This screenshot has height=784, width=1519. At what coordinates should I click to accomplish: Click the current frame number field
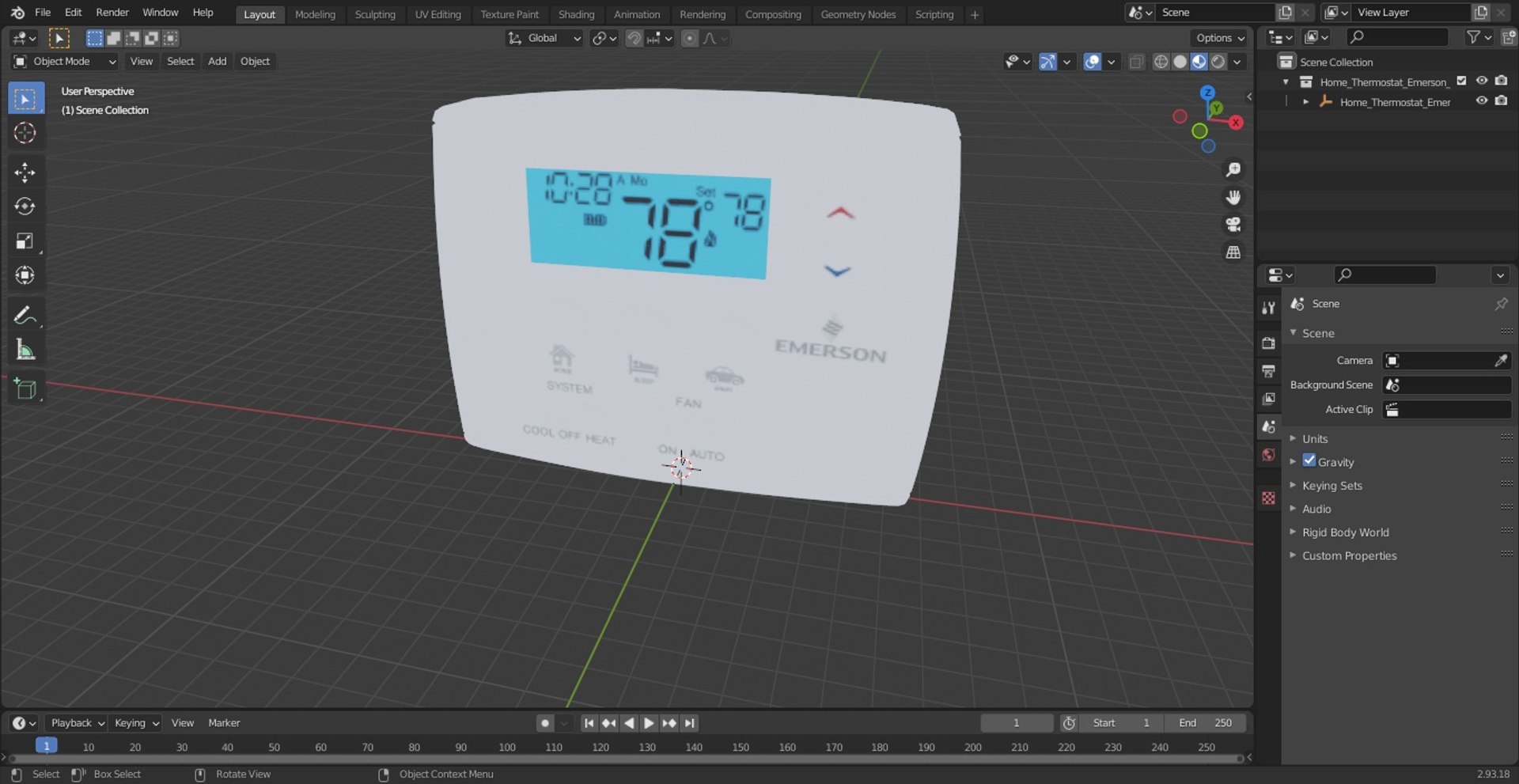coord(1017,723)
